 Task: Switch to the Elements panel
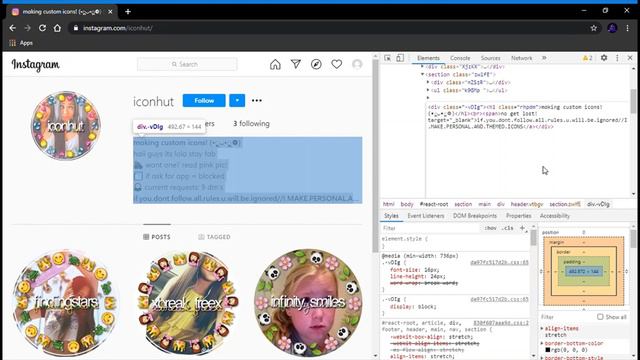pyautogui.click(x=428, y=58)
